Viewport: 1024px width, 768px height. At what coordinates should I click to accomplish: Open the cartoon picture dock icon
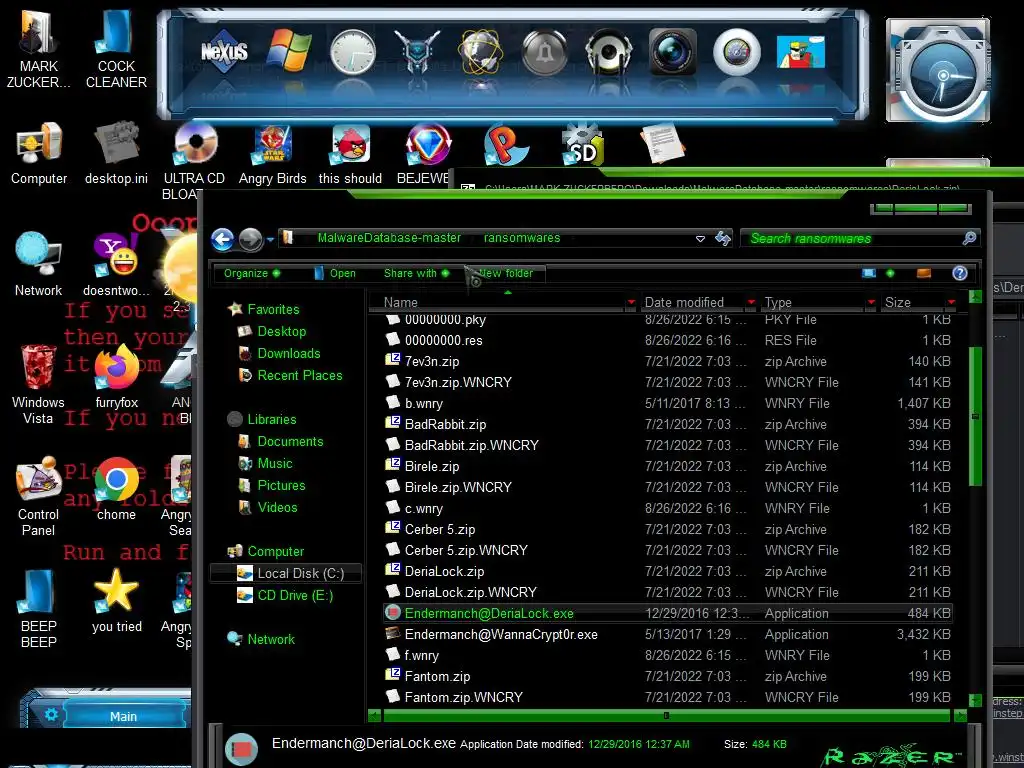point(801,52)
